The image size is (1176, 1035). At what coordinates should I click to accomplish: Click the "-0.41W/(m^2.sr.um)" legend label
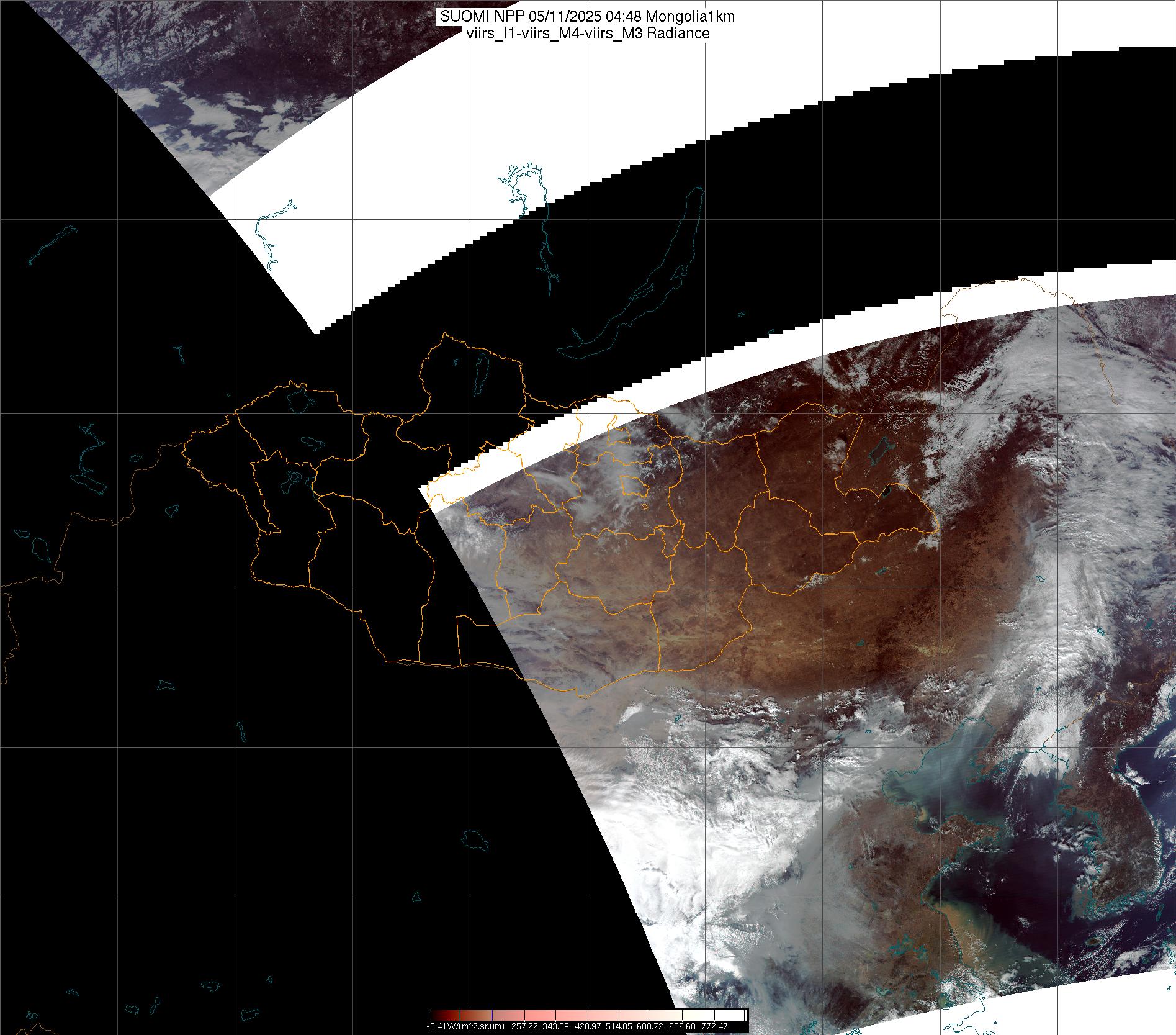465,1026
